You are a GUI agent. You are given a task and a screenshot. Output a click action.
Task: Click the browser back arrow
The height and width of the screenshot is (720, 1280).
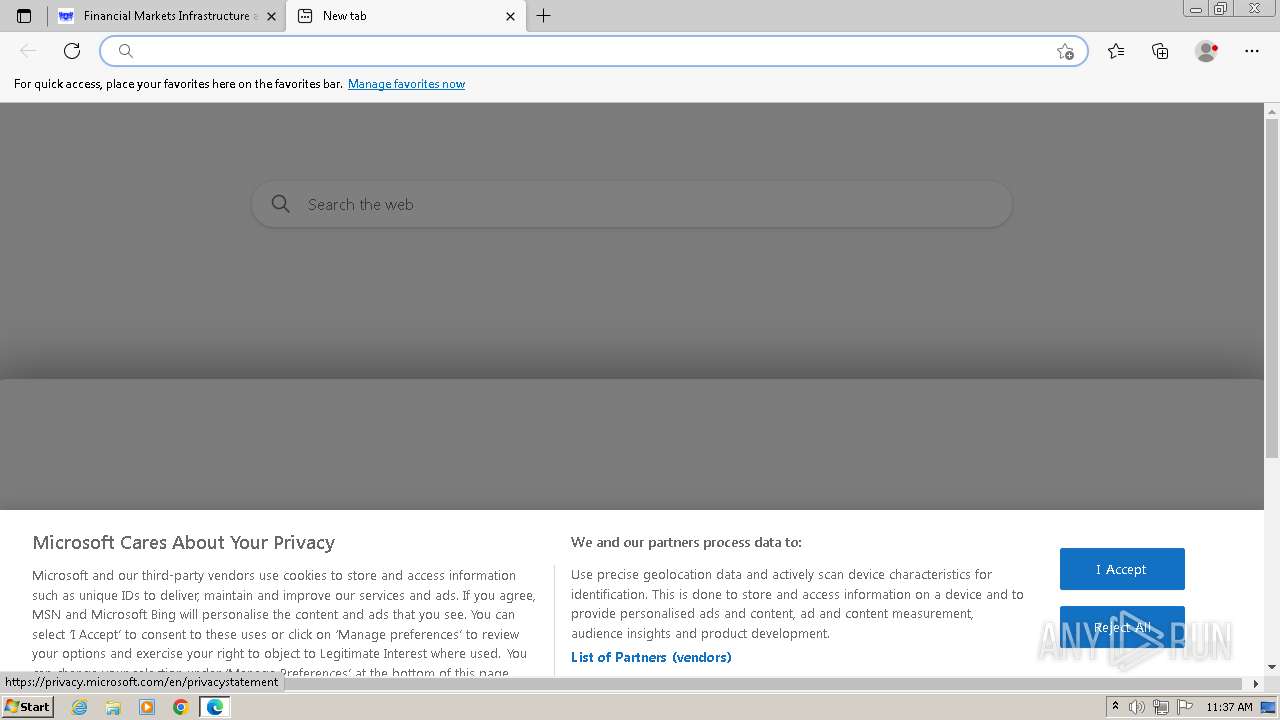tap(28, 51)
